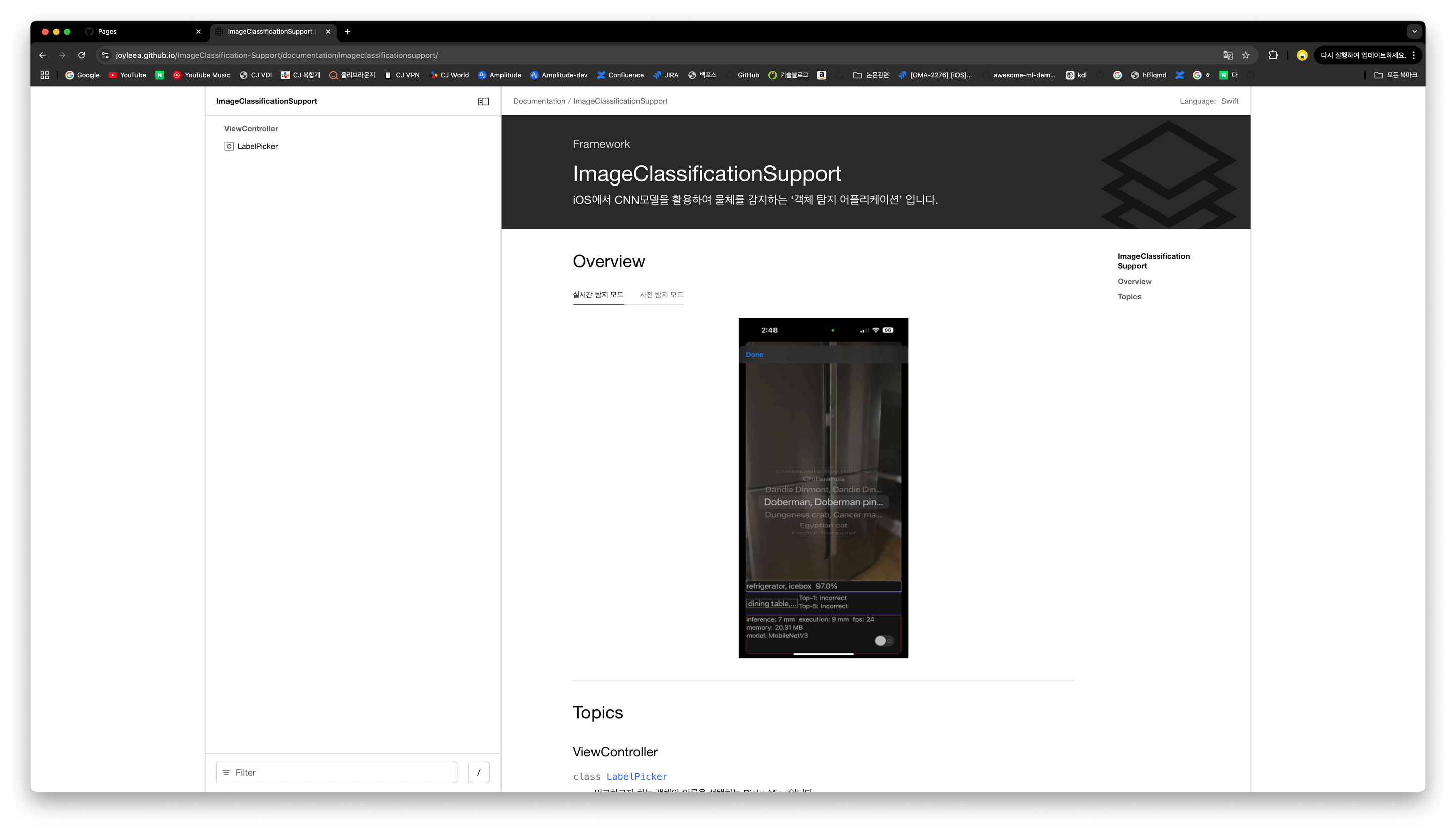
Task: Click the Google Translate icon in address bar
Action: pyautogui.click(x=1228, y=55)
